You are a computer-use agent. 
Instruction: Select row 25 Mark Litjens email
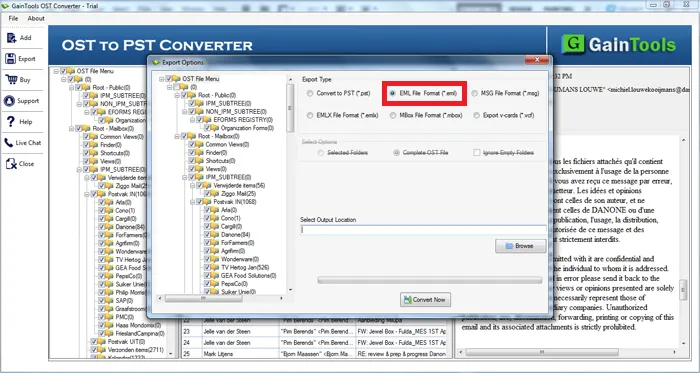(314, 354)
